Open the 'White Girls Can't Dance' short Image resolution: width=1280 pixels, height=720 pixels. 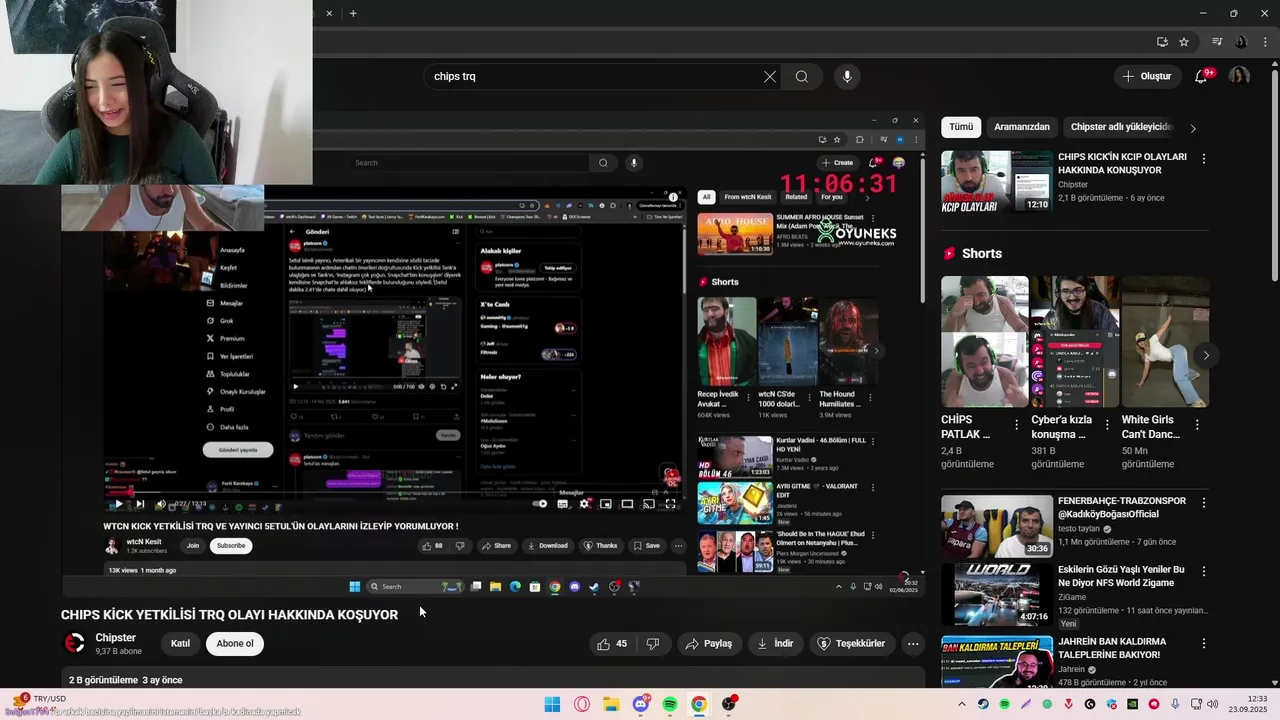(1165, 341)
